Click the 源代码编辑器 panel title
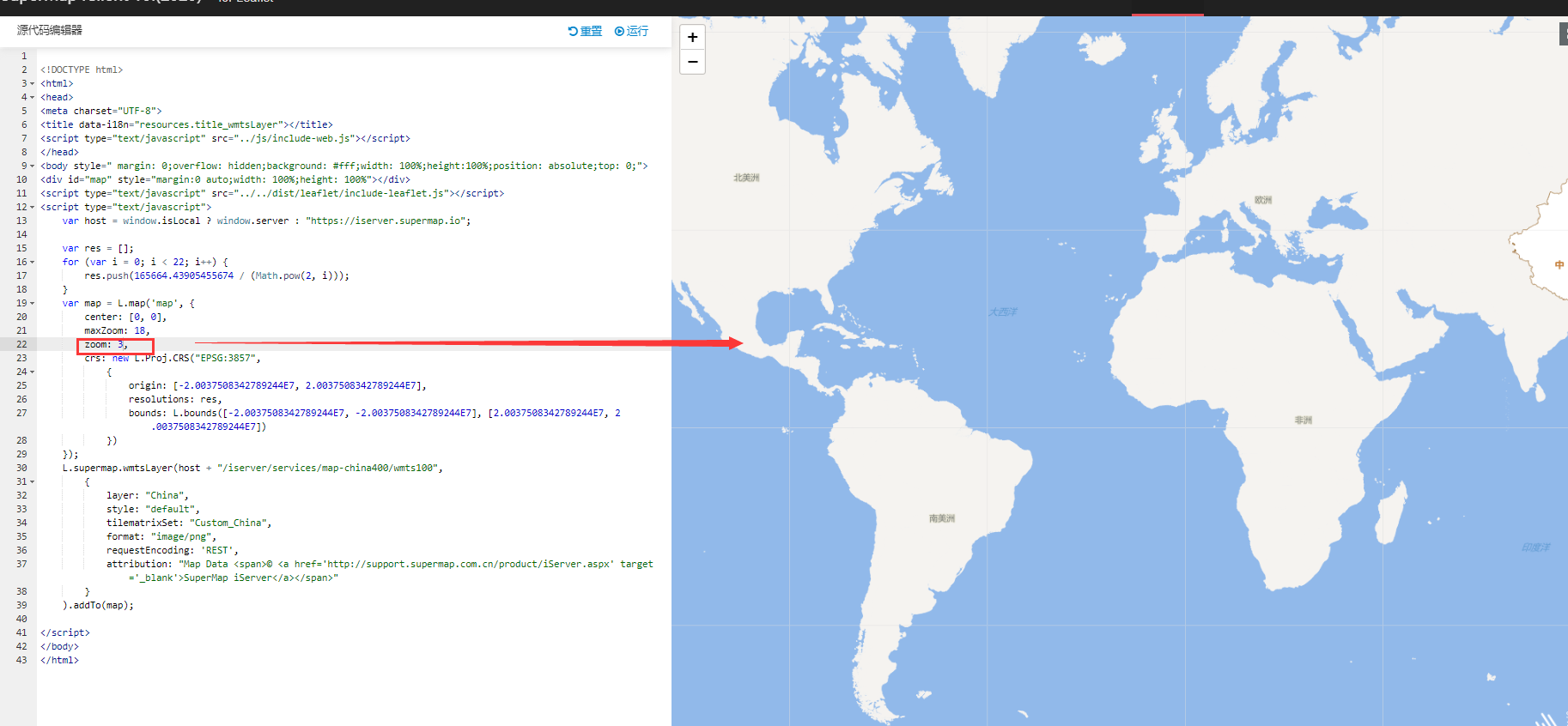The width and height of the screenshot is (1568, 726). [50, 30]
